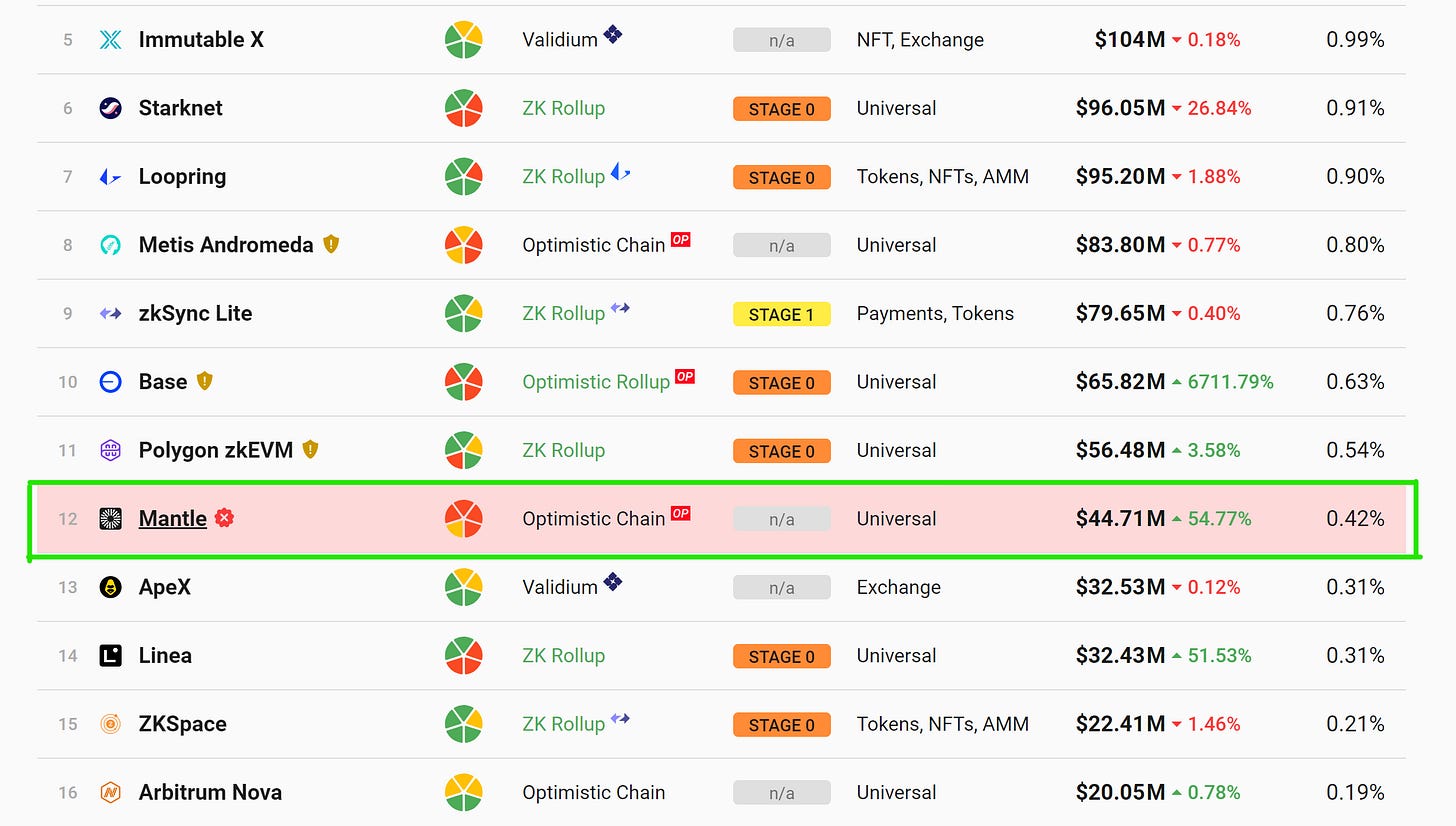This screenshot has width=1456, height=826.
Task: Open the Arbitrum Nova project name
Action: click(x=211, y=792)
